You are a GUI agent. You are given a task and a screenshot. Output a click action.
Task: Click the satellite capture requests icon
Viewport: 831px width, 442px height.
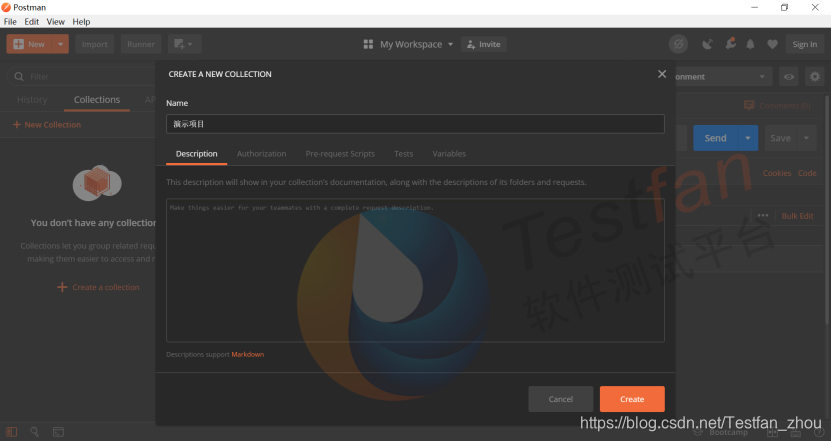(707, 44)
